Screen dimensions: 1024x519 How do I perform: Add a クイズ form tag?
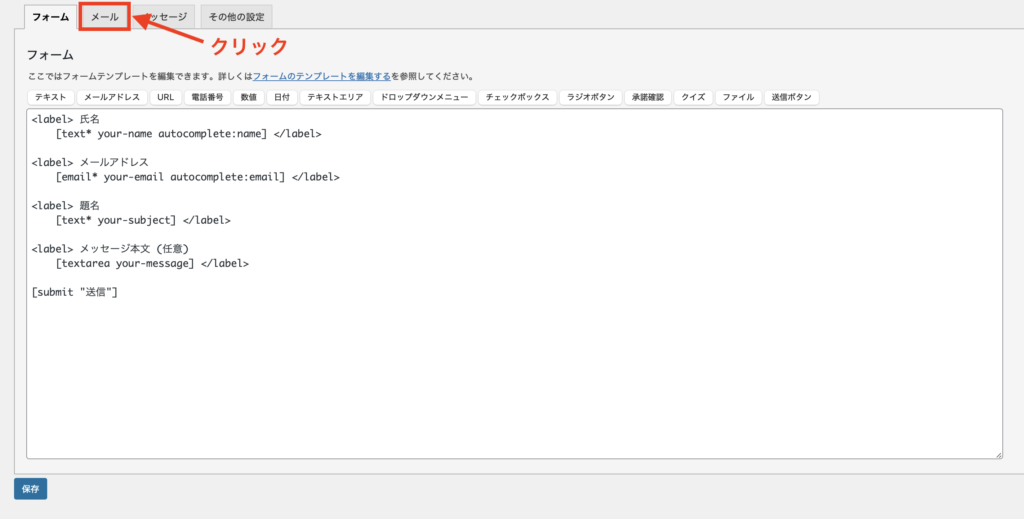pyautogui.click(x=693, y=98)
